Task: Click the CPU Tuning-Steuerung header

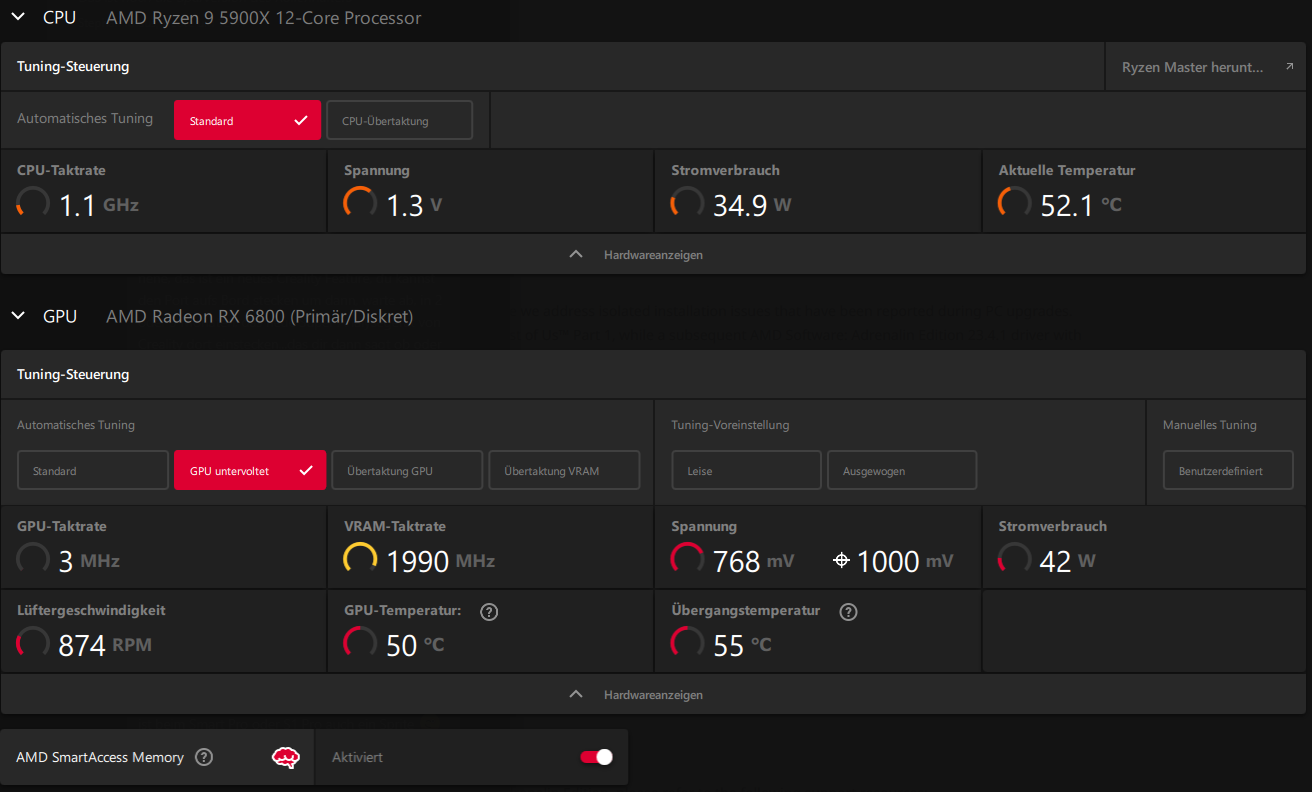Action: 73,67
